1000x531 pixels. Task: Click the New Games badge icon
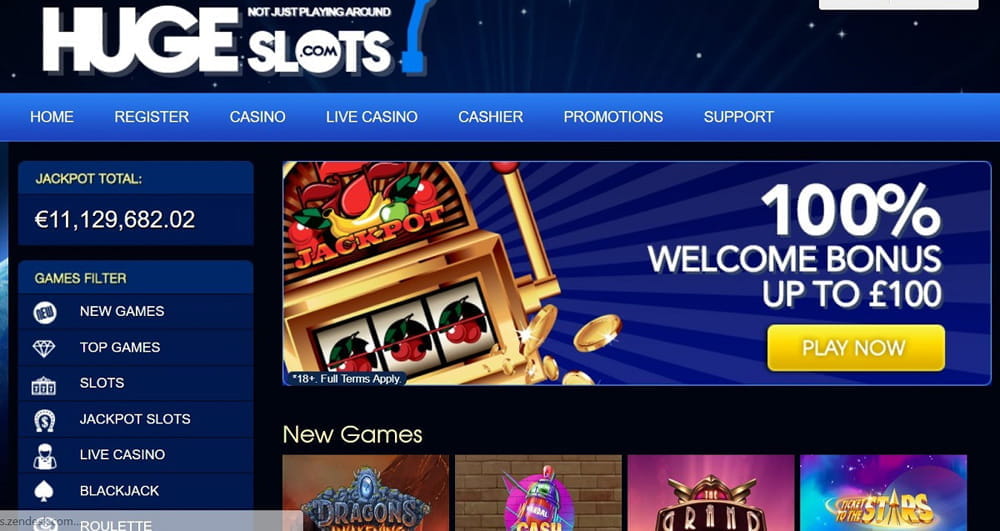click(45, 312)
